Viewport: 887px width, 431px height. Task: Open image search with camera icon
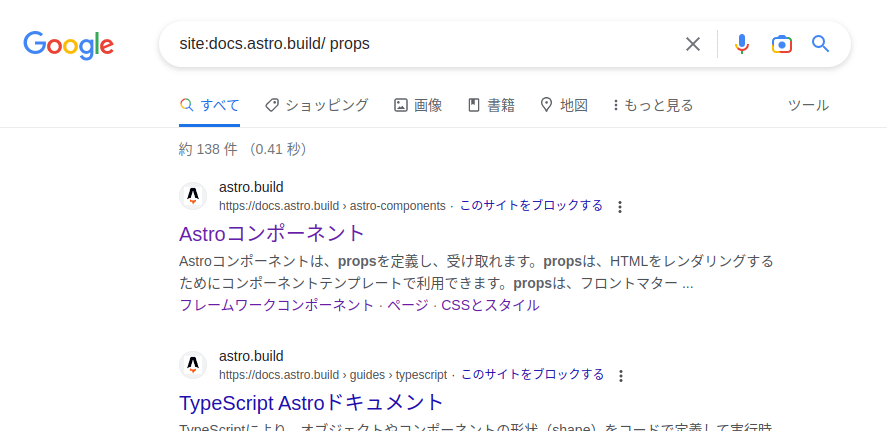(x=781, y=44)
